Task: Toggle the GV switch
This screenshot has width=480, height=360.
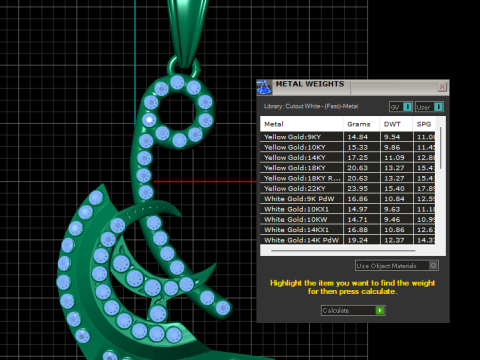Action: (x=401, y=107)
